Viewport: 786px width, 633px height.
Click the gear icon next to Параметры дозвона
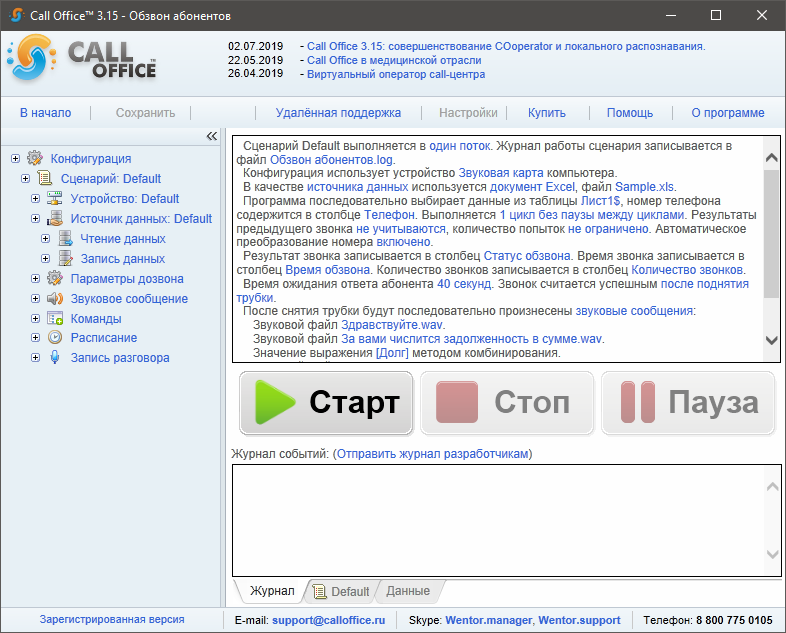(x=55, y=278)
